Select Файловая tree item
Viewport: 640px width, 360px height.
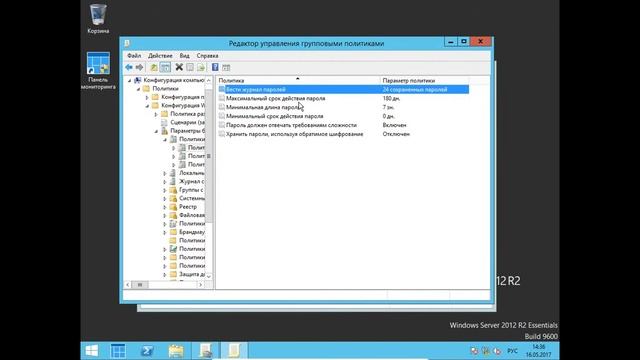click(x=192, y=215)
